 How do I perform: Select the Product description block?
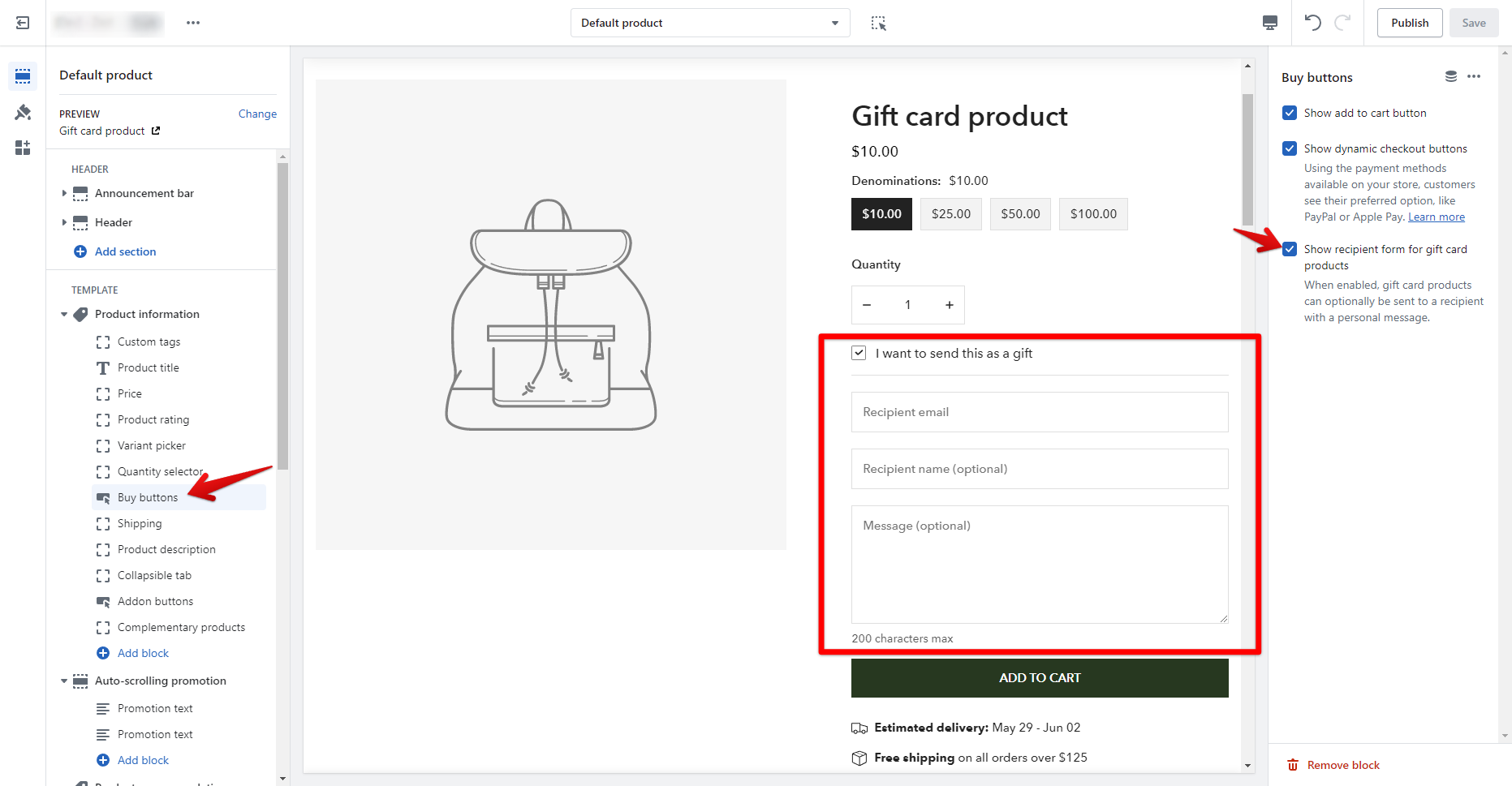point(179,549)
